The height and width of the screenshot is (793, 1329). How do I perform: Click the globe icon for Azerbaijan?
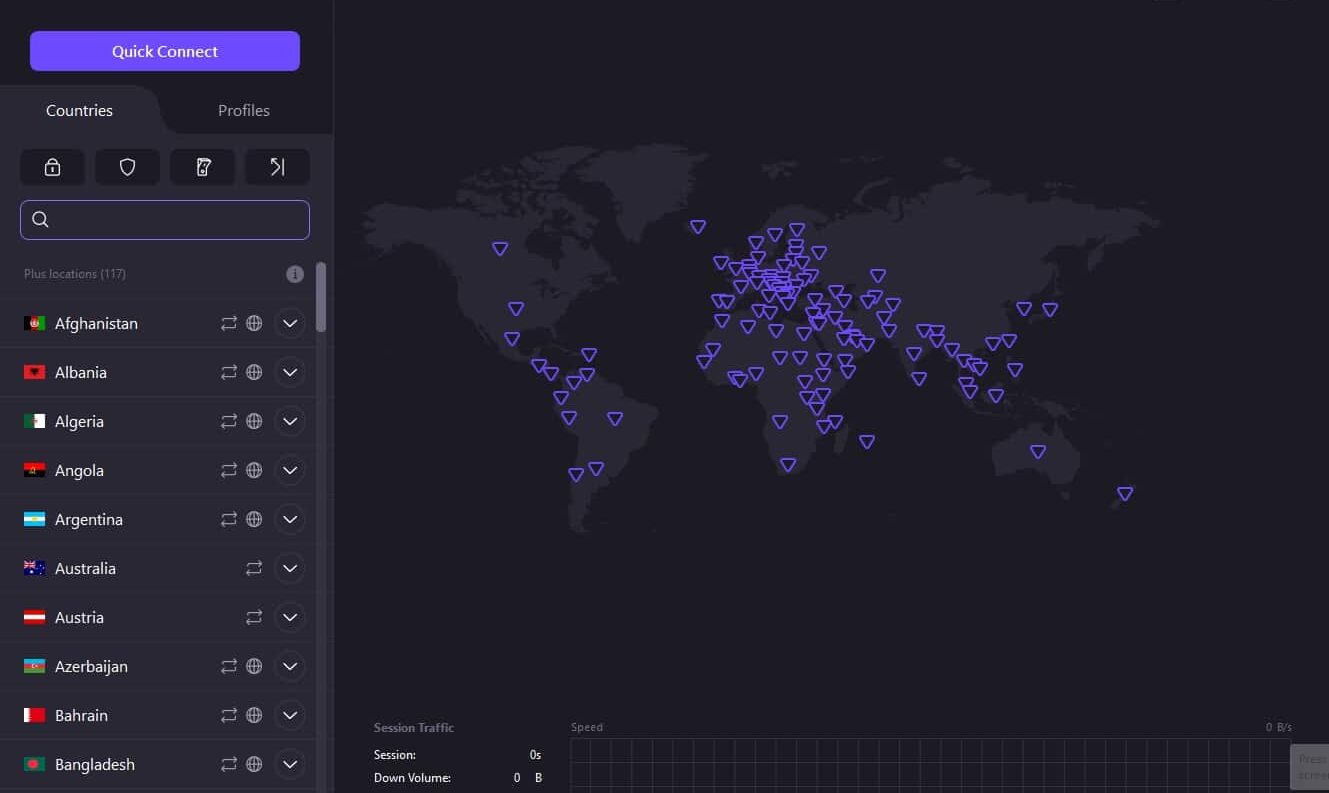254,666
